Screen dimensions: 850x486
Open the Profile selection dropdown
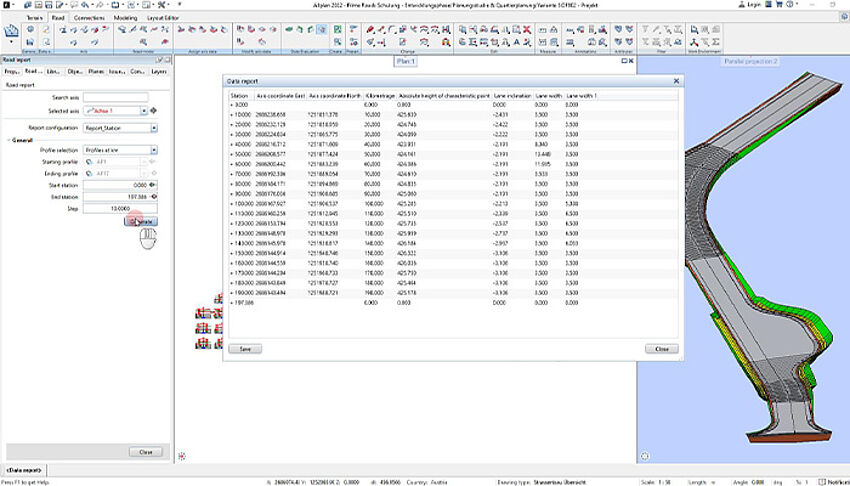pyautogui.click(x=153, y=150)
